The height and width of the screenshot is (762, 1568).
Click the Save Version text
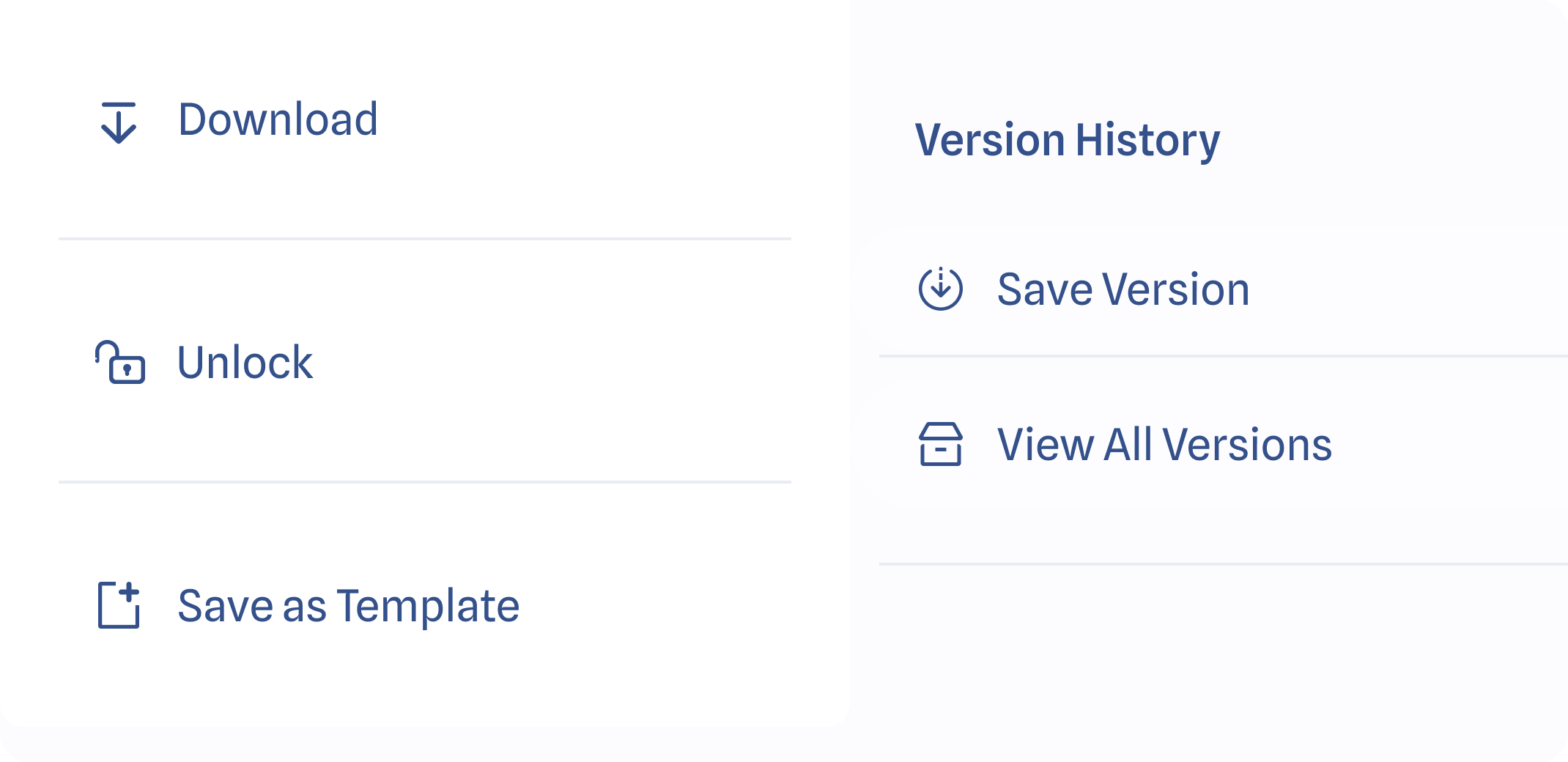pos(1123,289)
